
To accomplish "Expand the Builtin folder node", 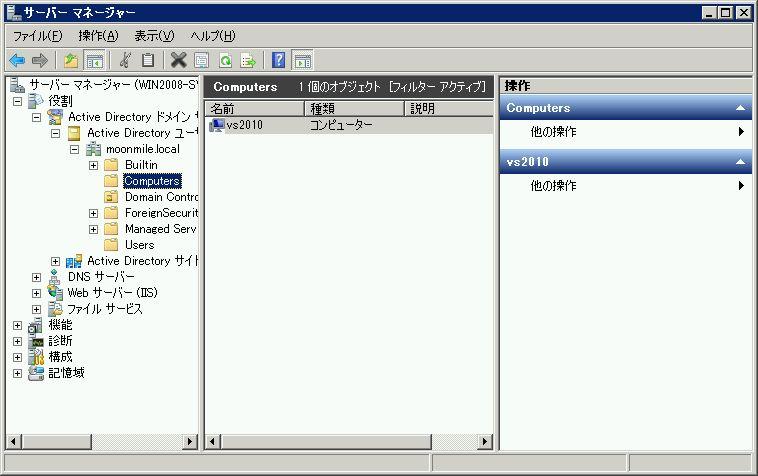I will 94,165.
